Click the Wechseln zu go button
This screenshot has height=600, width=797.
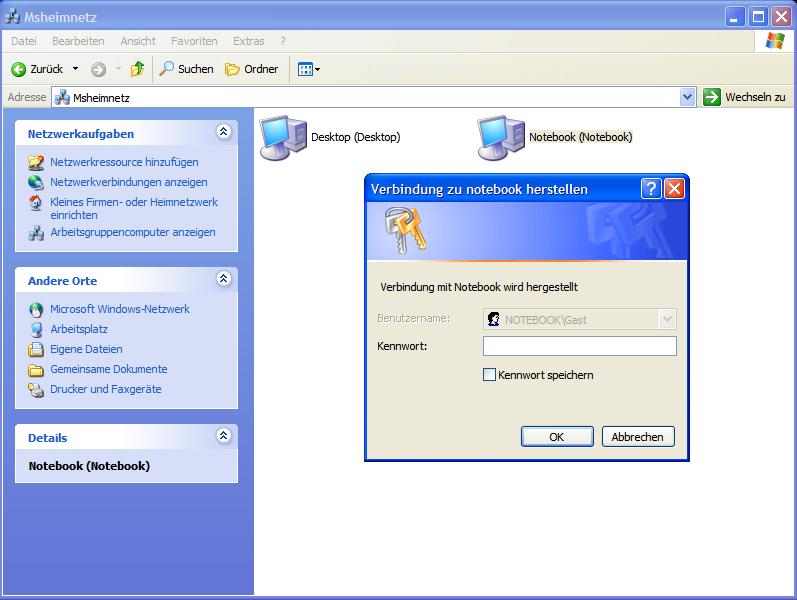(x=744, y=97)
